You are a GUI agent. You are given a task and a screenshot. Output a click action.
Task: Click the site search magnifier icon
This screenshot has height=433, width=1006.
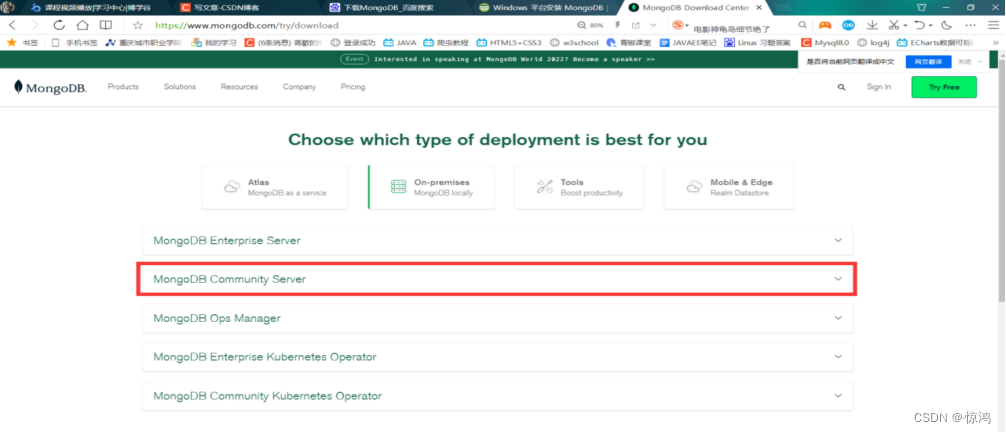click(x=841, y=87)
